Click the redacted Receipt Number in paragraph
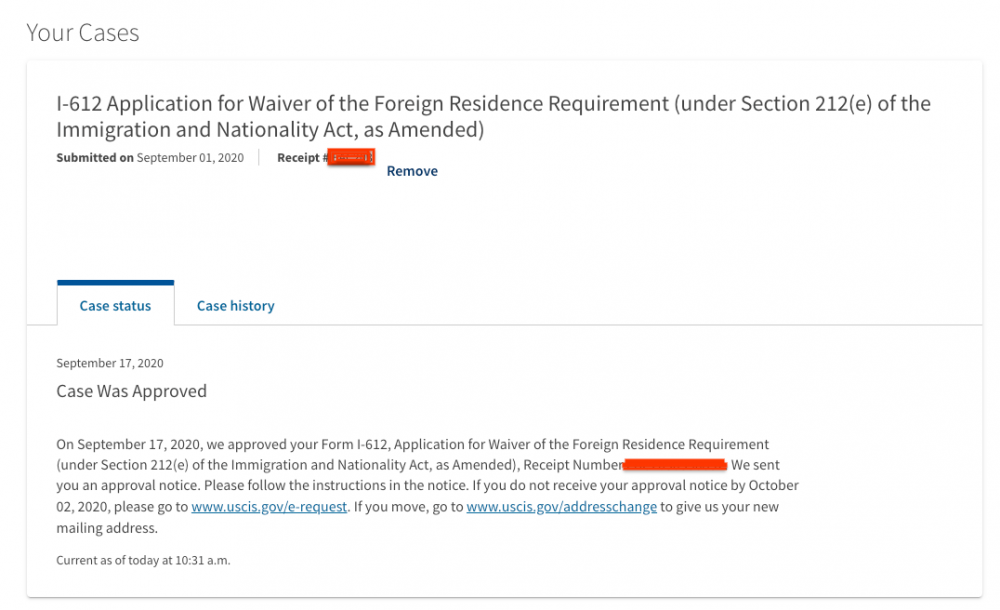Image resolution: width=1000 pixels, height=610 pixels. coord(675,465)
